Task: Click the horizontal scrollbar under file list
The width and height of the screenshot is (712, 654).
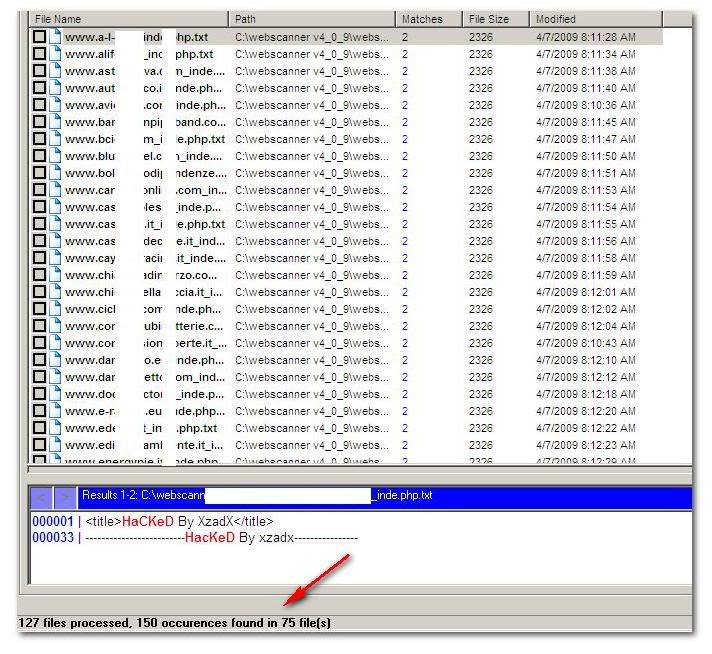Action: point(358,469)
